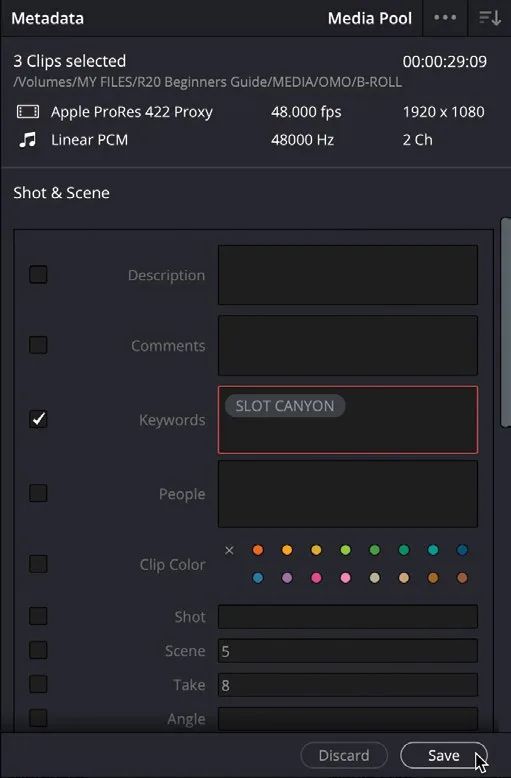Open the three-dot options menu
Screen dimensions: 511x778
pyautogui.click(x=445, y=18)
